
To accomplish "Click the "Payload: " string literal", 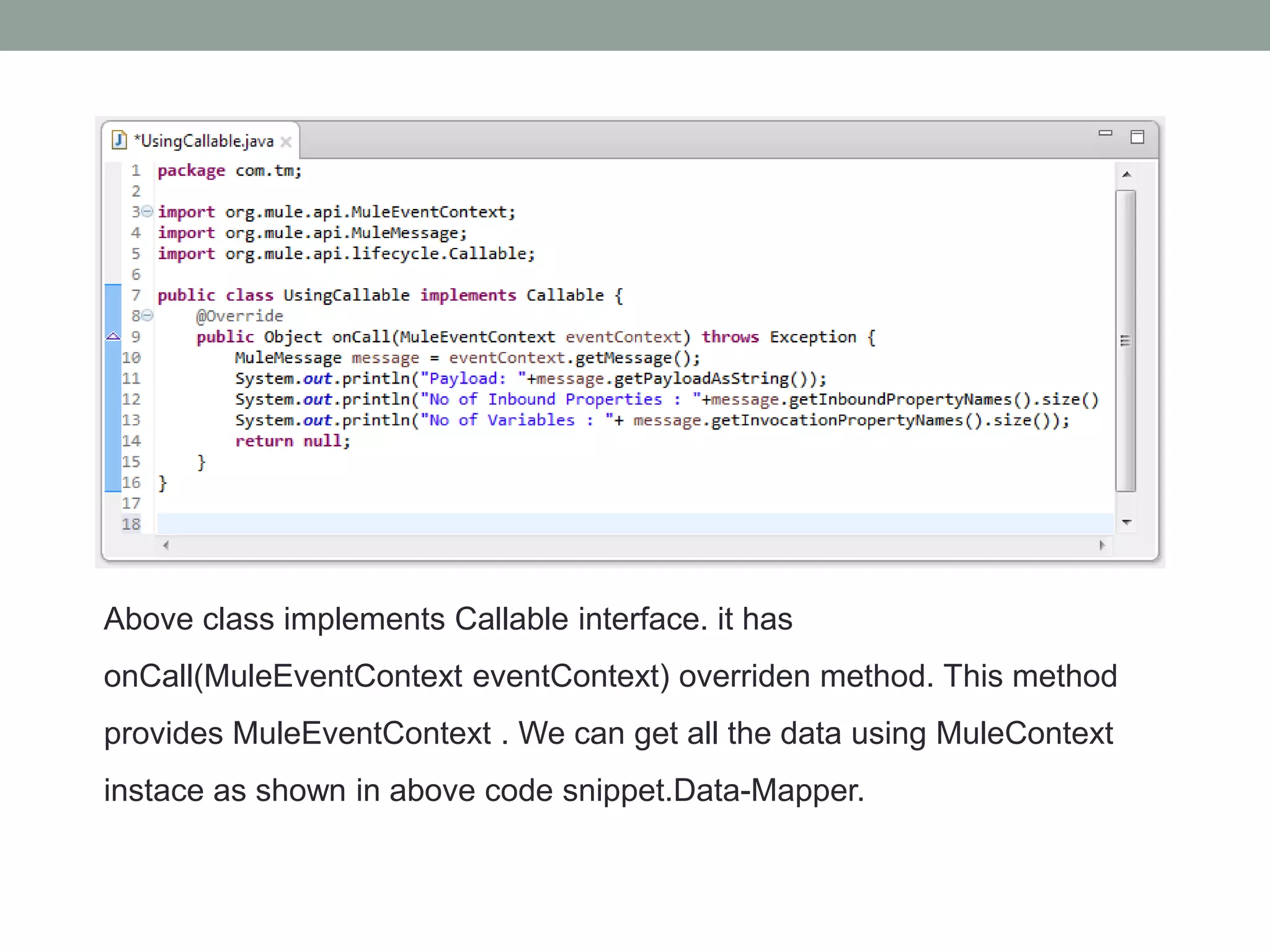I will [473, 379].
